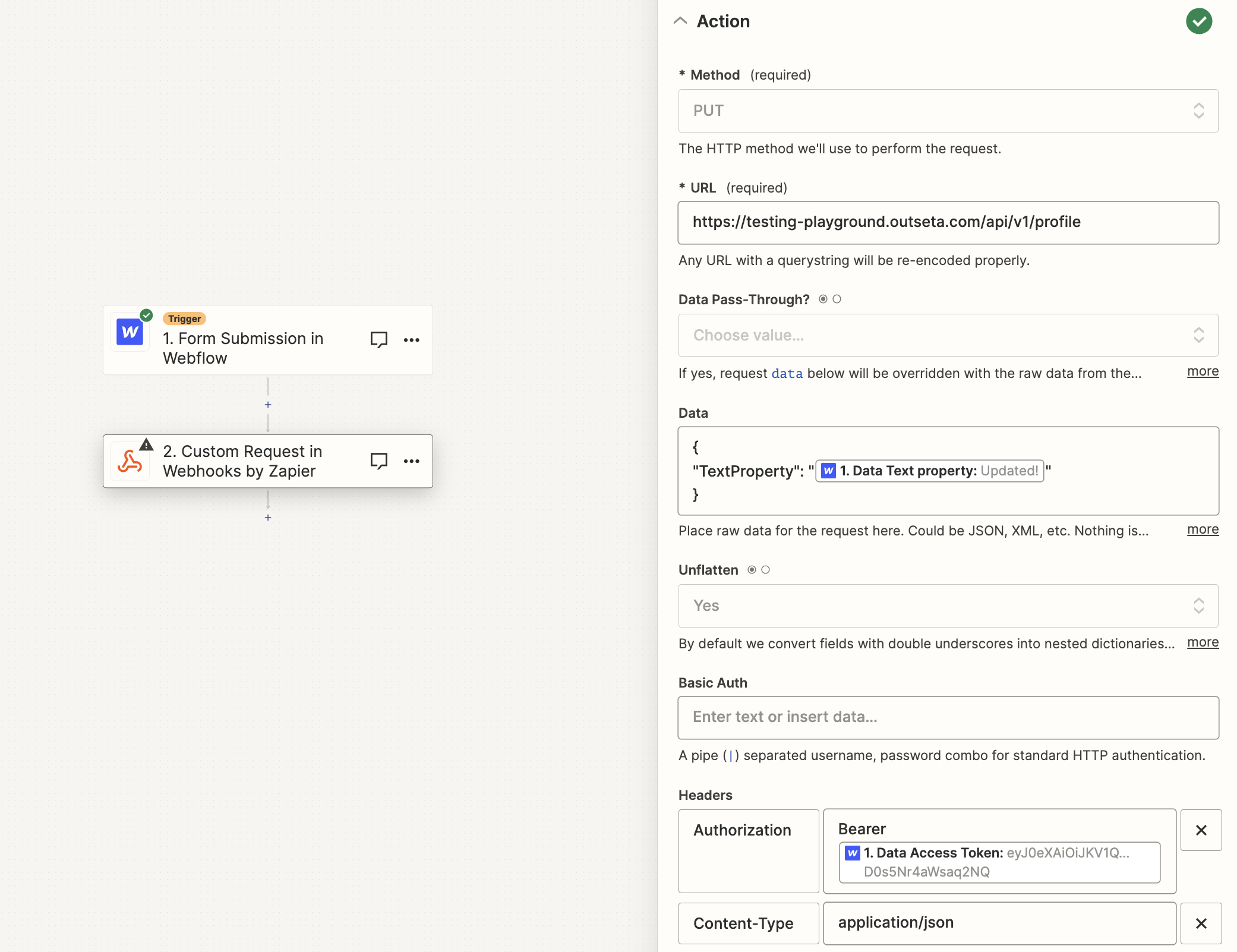Select second Unflatten radio option
Viewport: 1237px width, 952px height.
(x=765, y=569)
